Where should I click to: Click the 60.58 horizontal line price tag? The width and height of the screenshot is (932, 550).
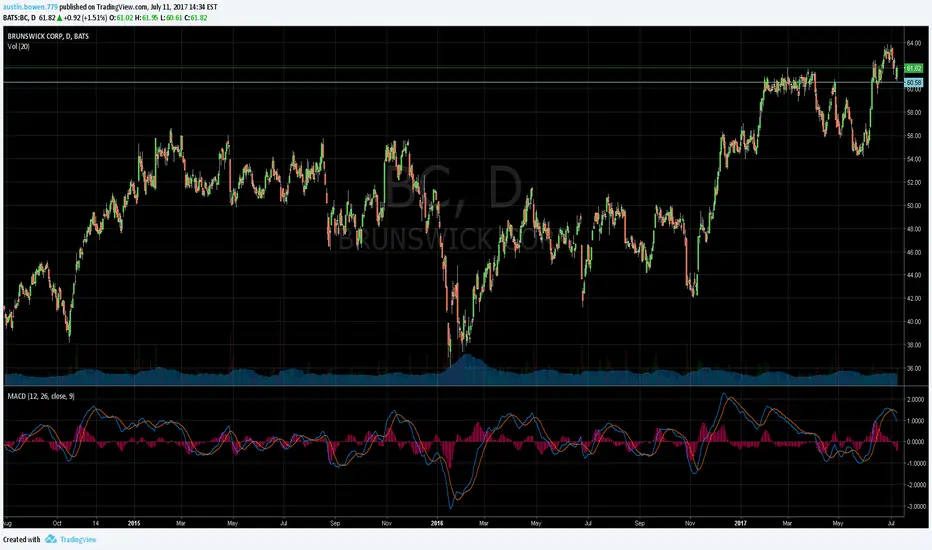click(913, 82)
